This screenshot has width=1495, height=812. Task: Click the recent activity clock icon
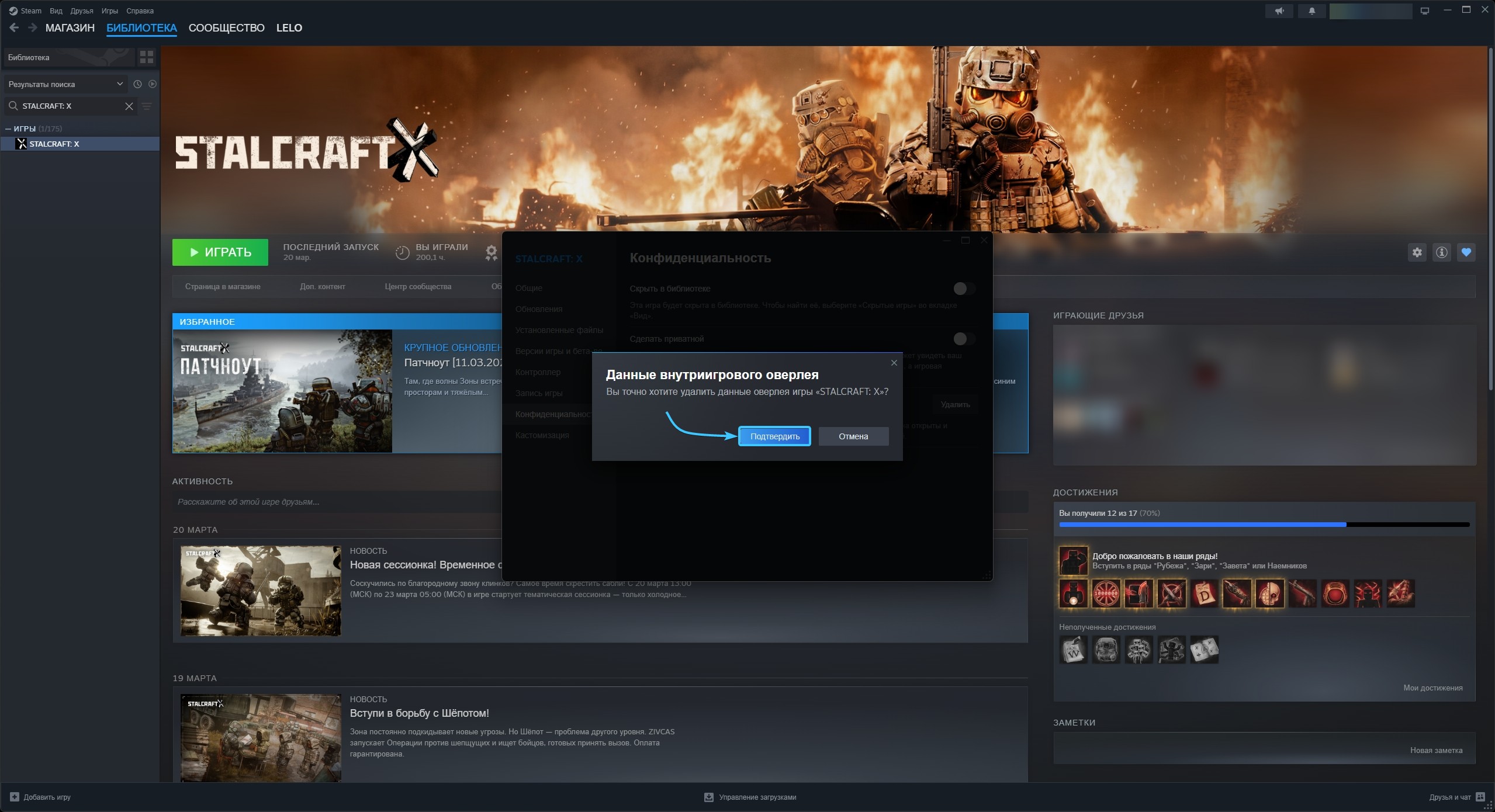tap(137, 84)
